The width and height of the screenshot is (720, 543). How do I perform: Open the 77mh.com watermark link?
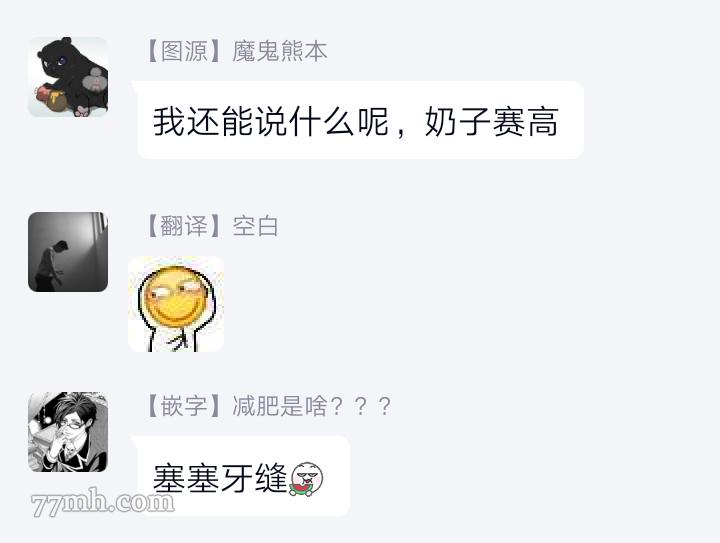[x=103, y=502]
